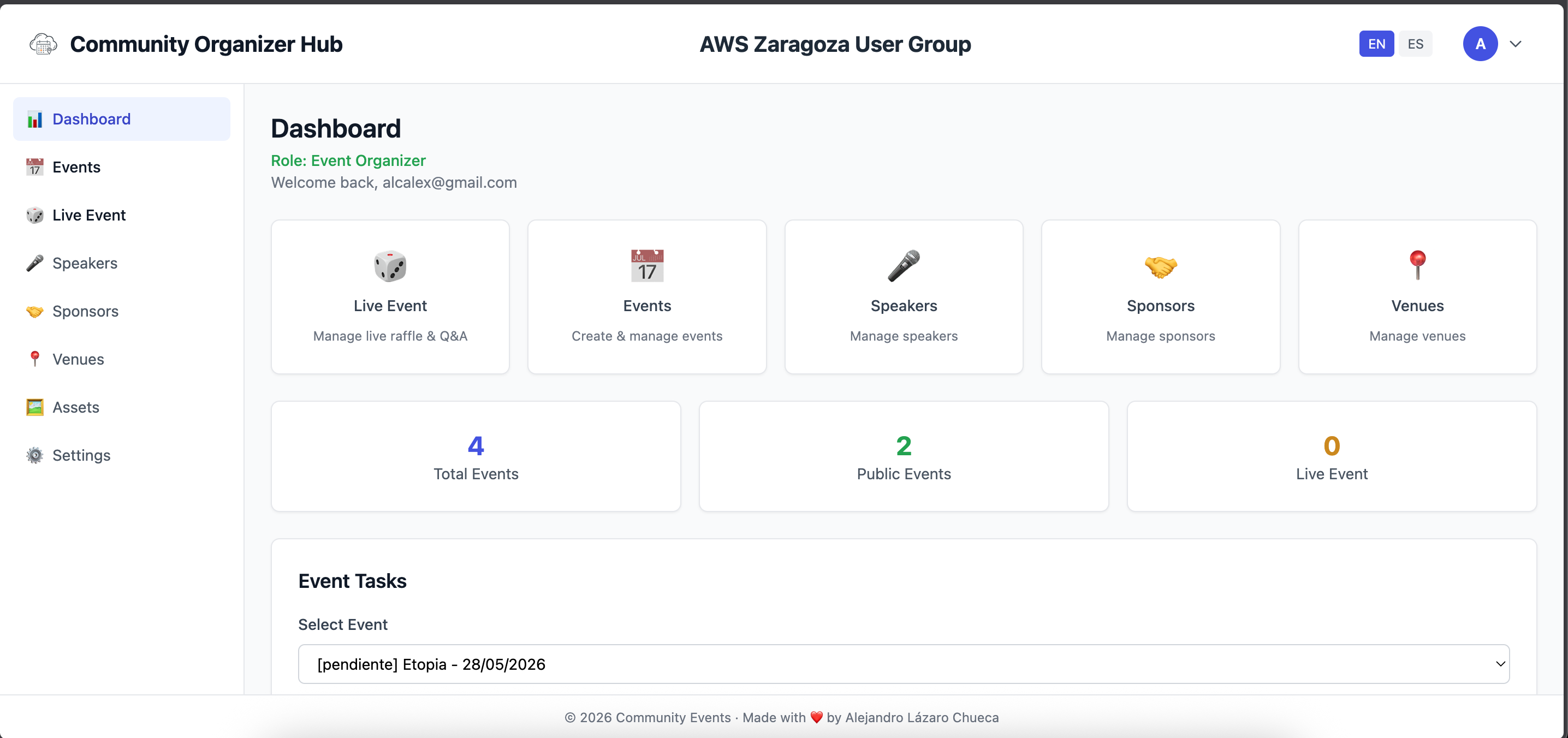Go to Venues in the sidebar
Viewport: 1568px width, 738px height.
pos(122,360)
